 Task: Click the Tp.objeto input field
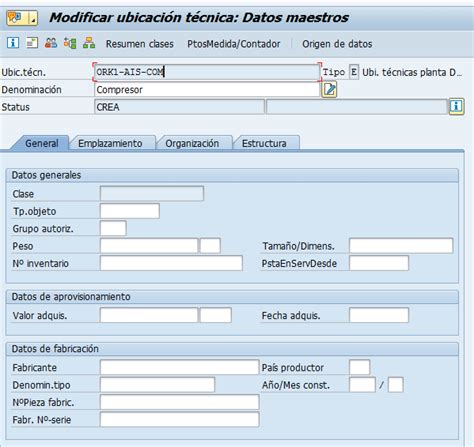click(x=130, y=211)
